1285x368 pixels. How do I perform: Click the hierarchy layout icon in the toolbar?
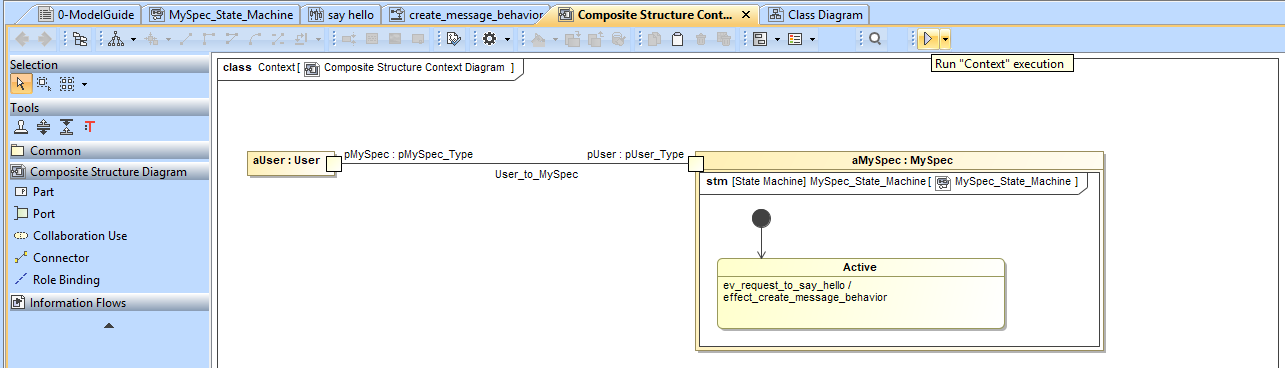[x=116, y=39]
